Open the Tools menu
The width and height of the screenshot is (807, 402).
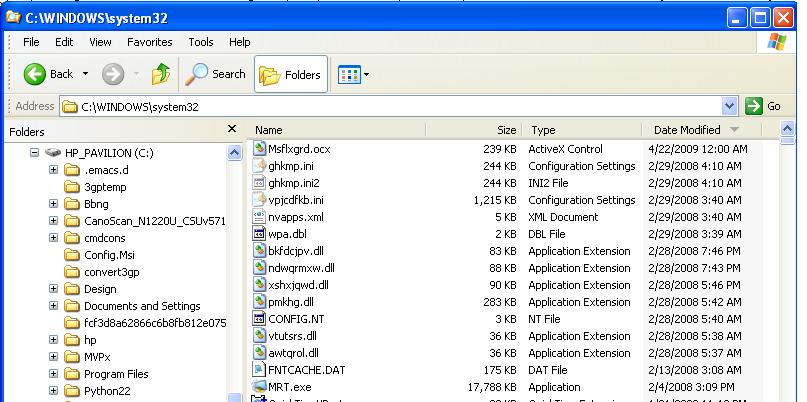pos(201,42)
